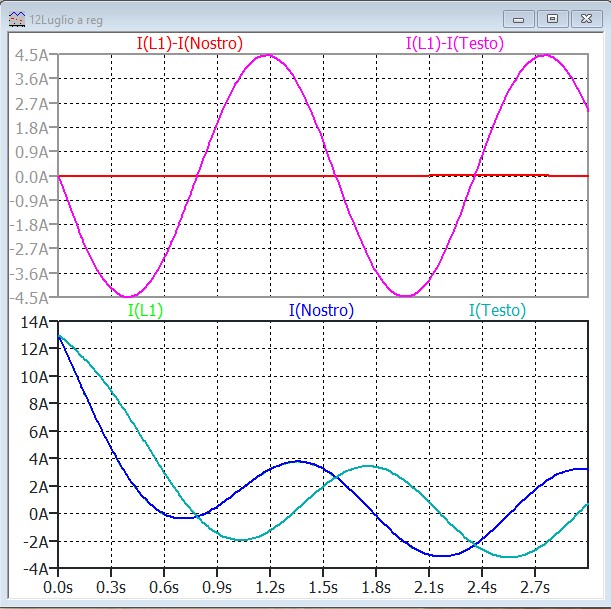The width and height of the screenshot is (611, 609).
Task: Close the 12Luglio waveform window
Action: click(583, 18)
